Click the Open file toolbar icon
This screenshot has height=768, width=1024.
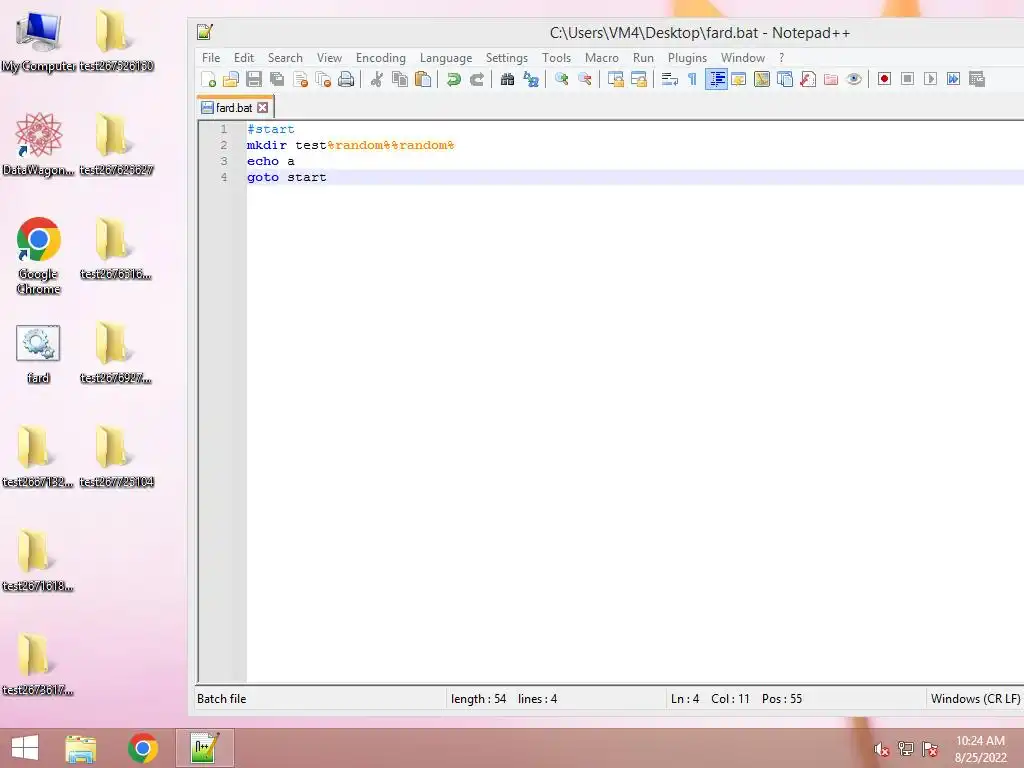coord(231,80)
